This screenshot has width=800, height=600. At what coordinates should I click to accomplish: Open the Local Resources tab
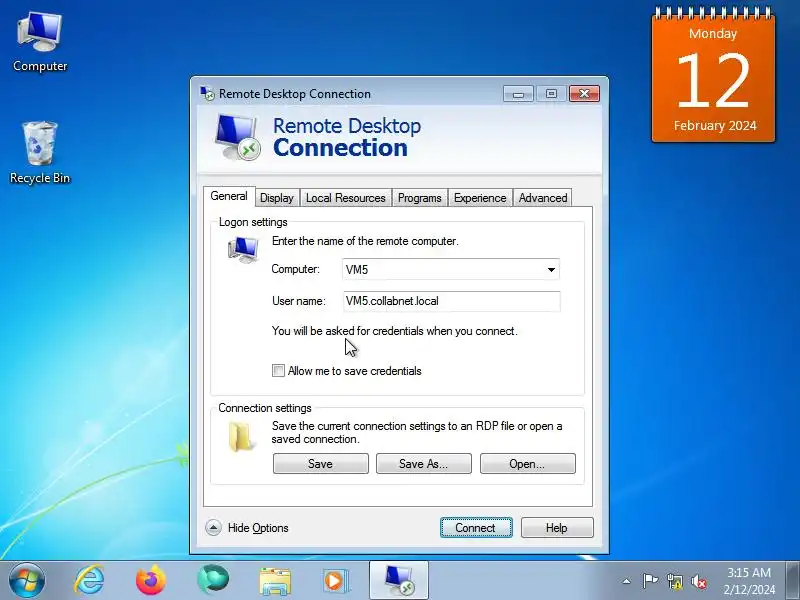click(345, 198)
